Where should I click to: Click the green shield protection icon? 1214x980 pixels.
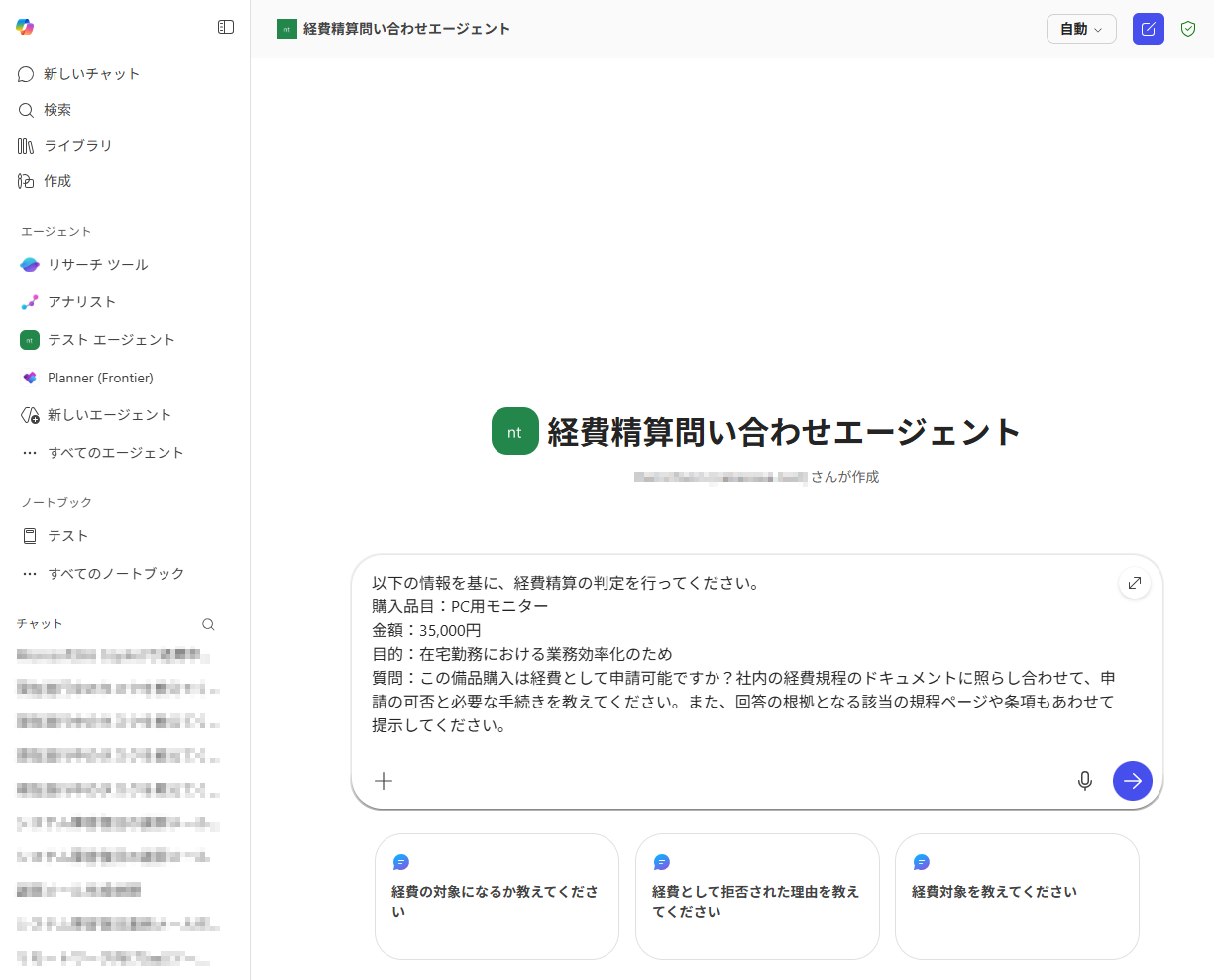click(x=1188, y=29)
